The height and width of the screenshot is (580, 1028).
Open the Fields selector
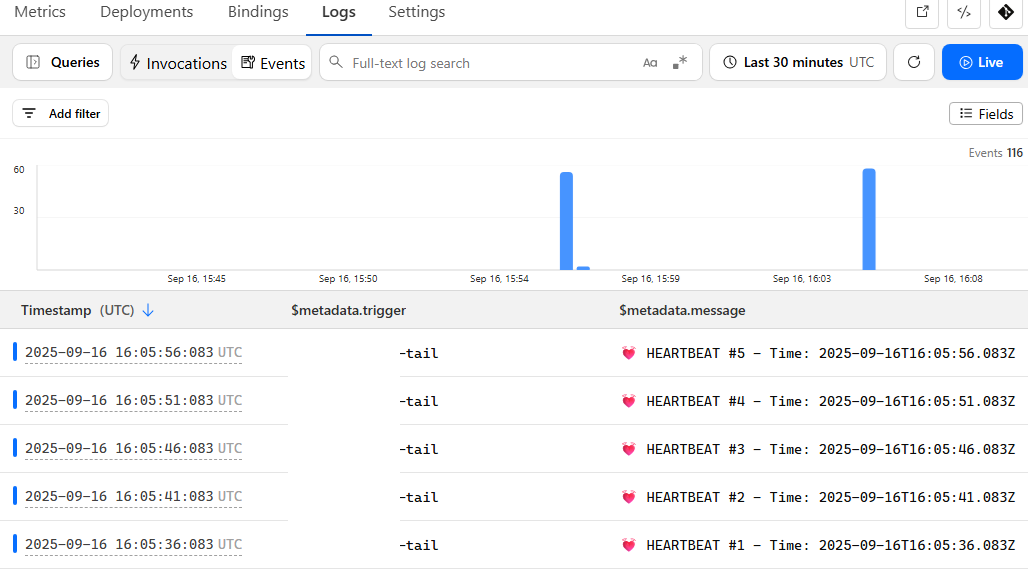pos(985,113)
